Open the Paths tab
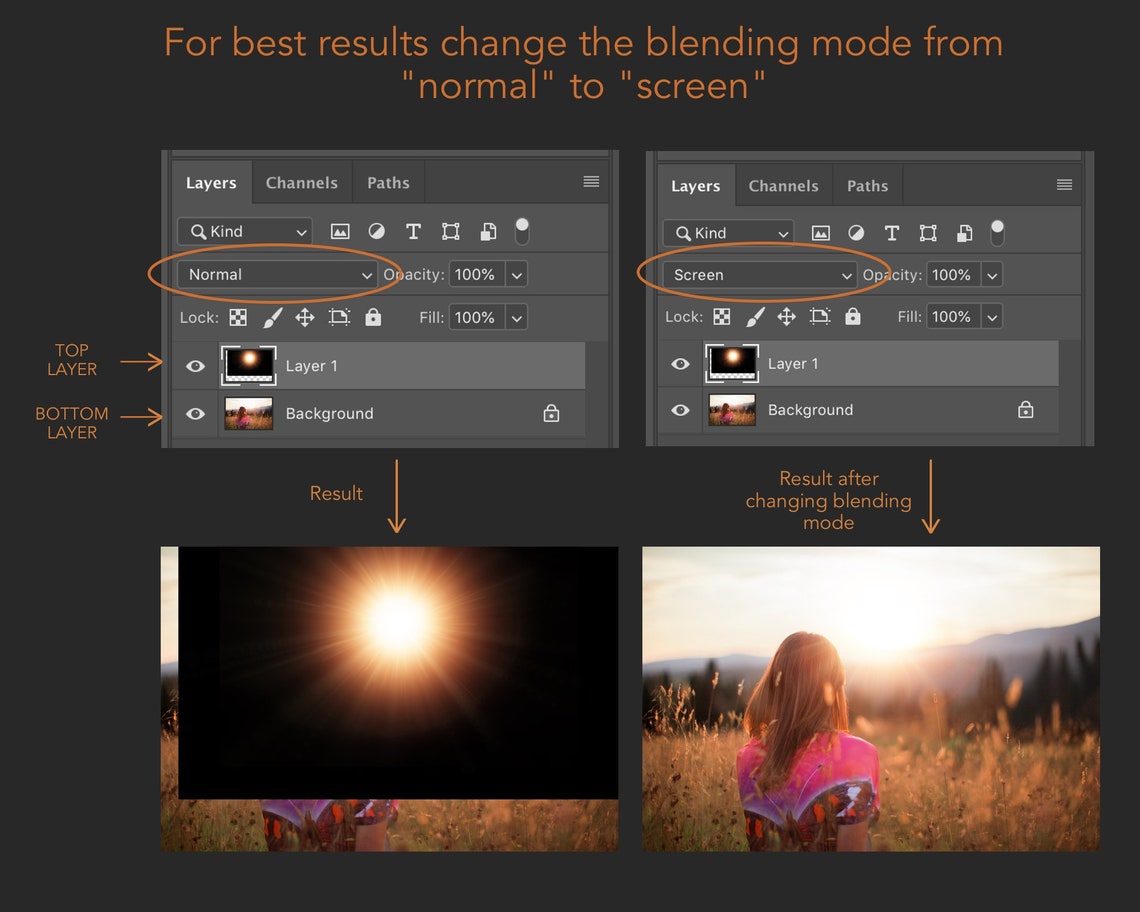 point(389,182)
